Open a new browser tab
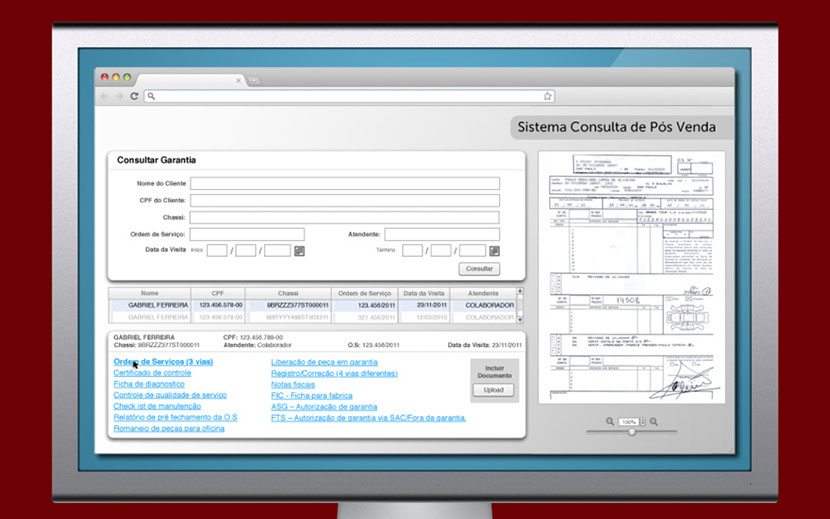 click(x=254, y=80)
